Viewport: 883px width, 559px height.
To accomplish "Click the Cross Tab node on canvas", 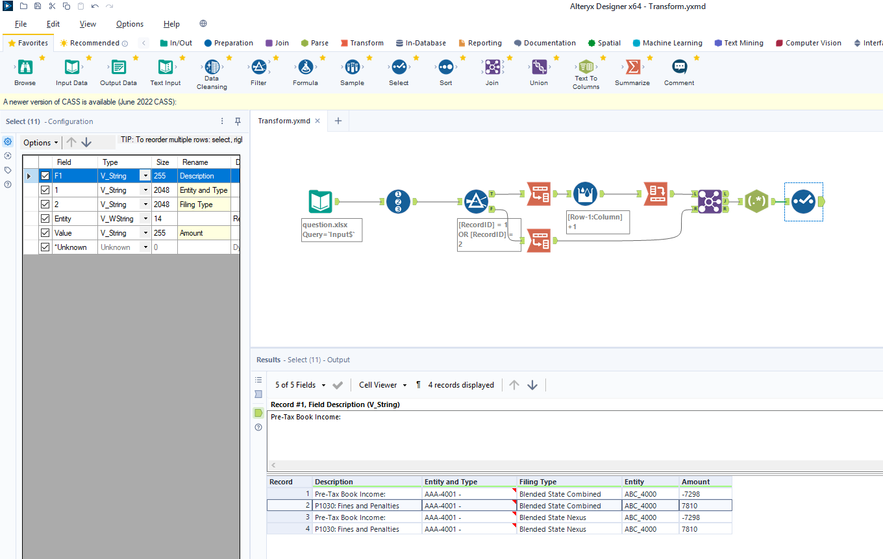I will coord(656,194).
